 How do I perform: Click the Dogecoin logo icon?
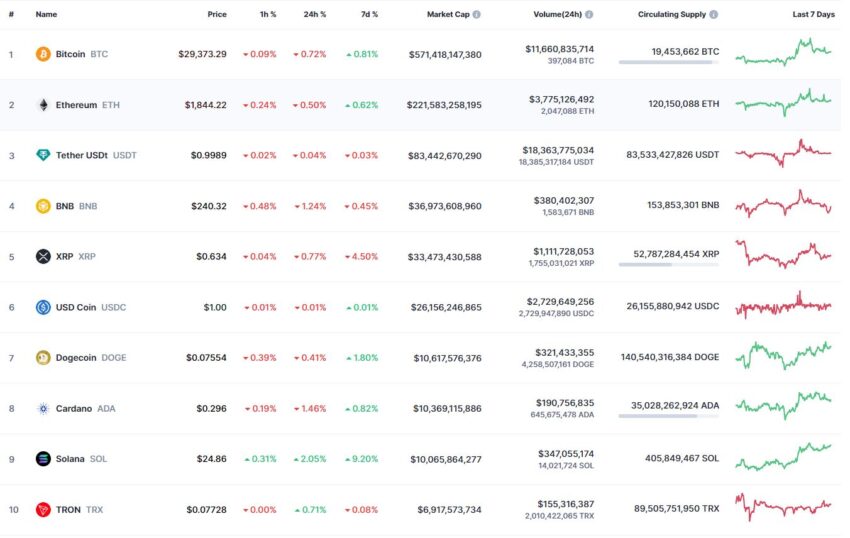point(43,357)
